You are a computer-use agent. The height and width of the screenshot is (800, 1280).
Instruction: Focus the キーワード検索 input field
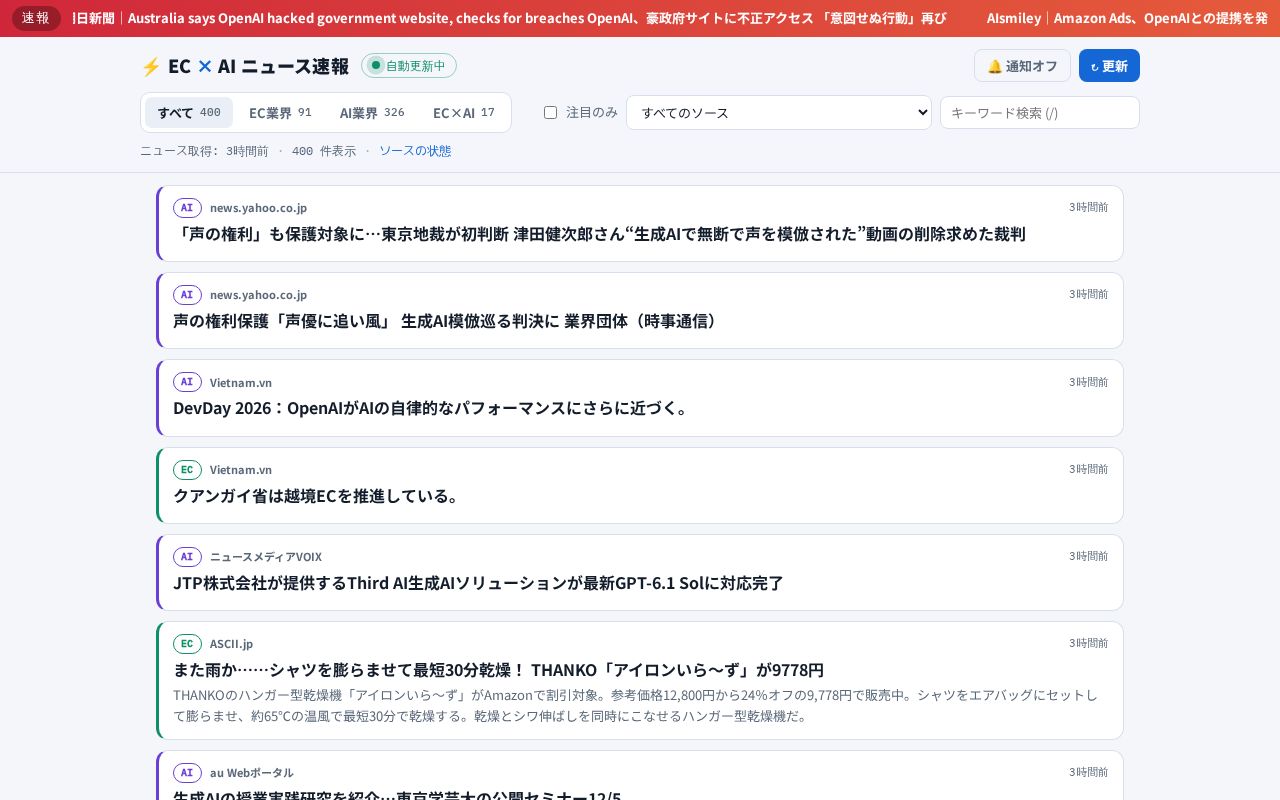[1040, 112]
